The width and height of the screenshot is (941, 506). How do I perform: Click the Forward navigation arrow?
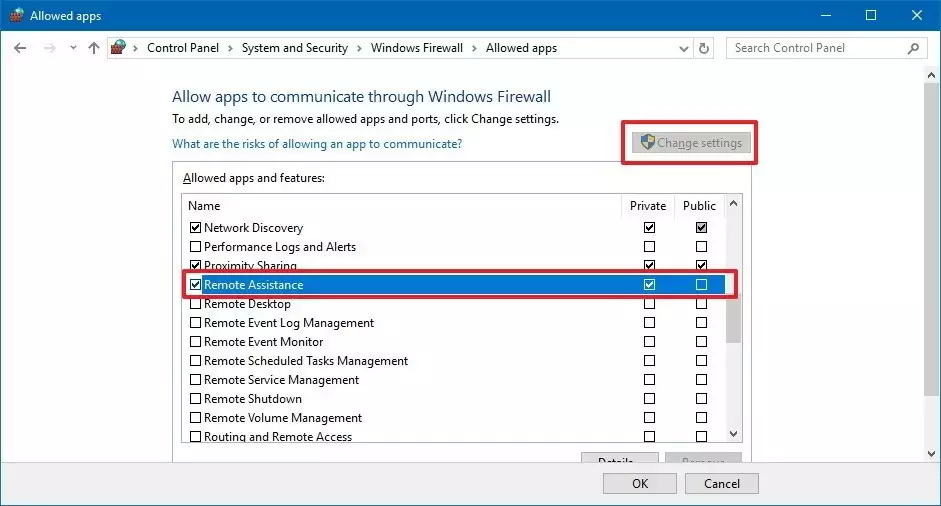[x=47, y=48]
